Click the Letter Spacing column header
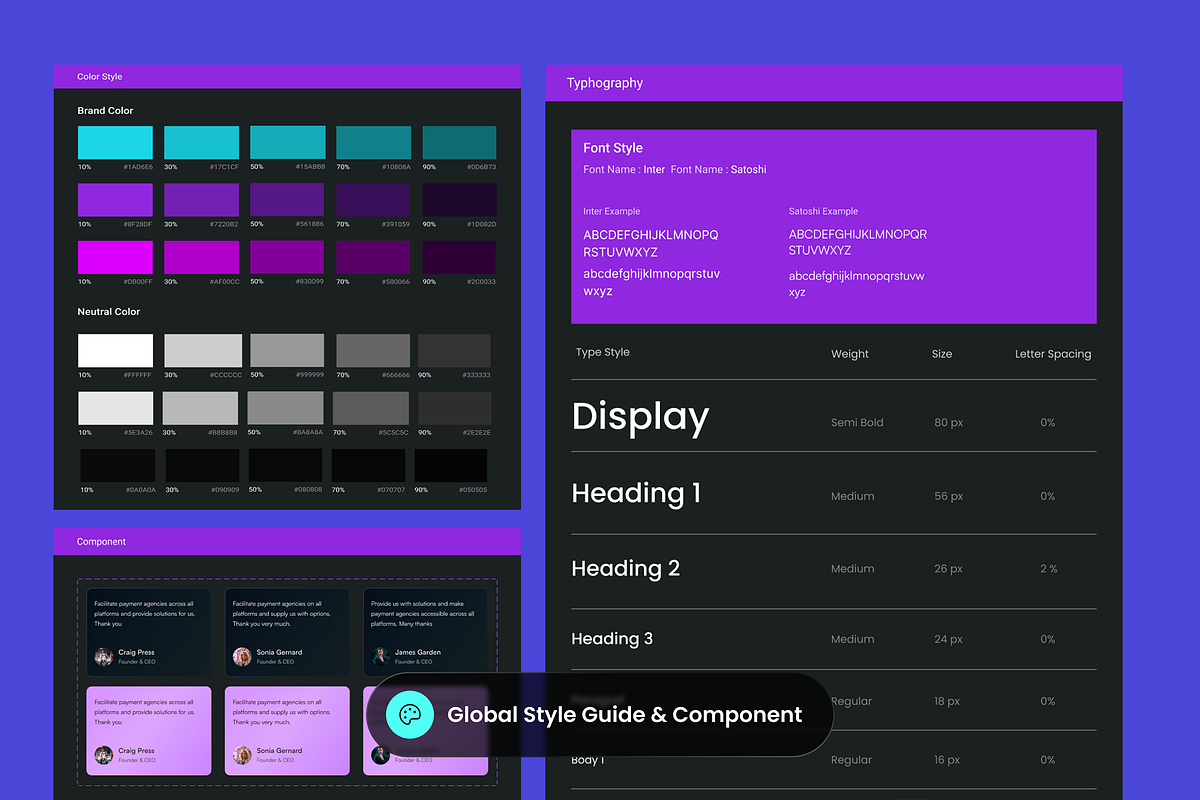 1053,353
